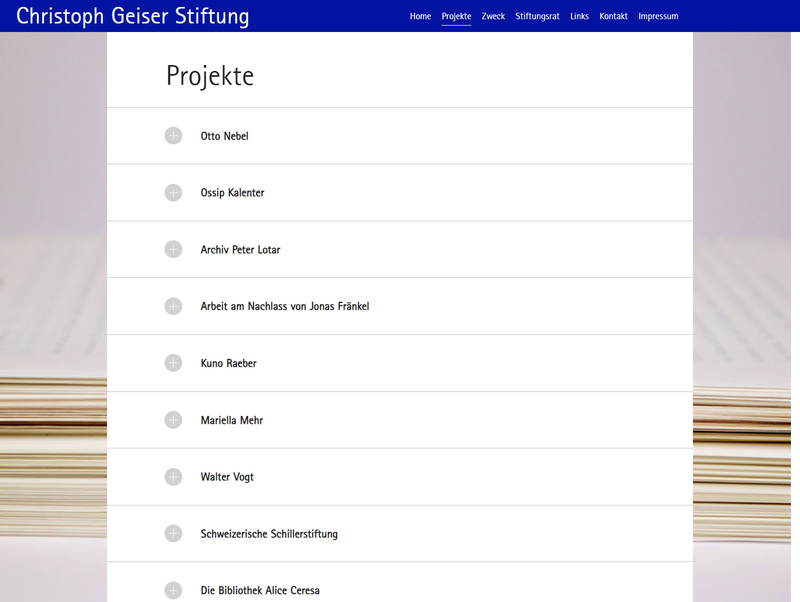
Task: Expand the Walter Vogt project title
Action: (227, 477)
